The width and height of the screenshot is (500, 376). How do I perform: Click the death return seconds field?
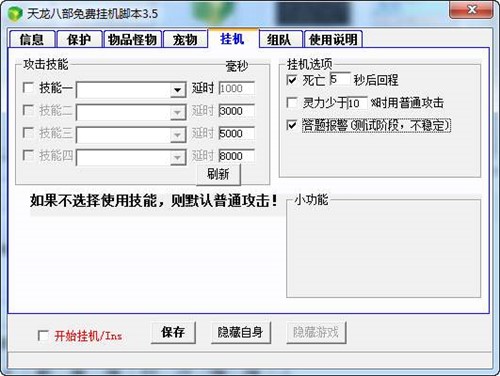(340, 79)
